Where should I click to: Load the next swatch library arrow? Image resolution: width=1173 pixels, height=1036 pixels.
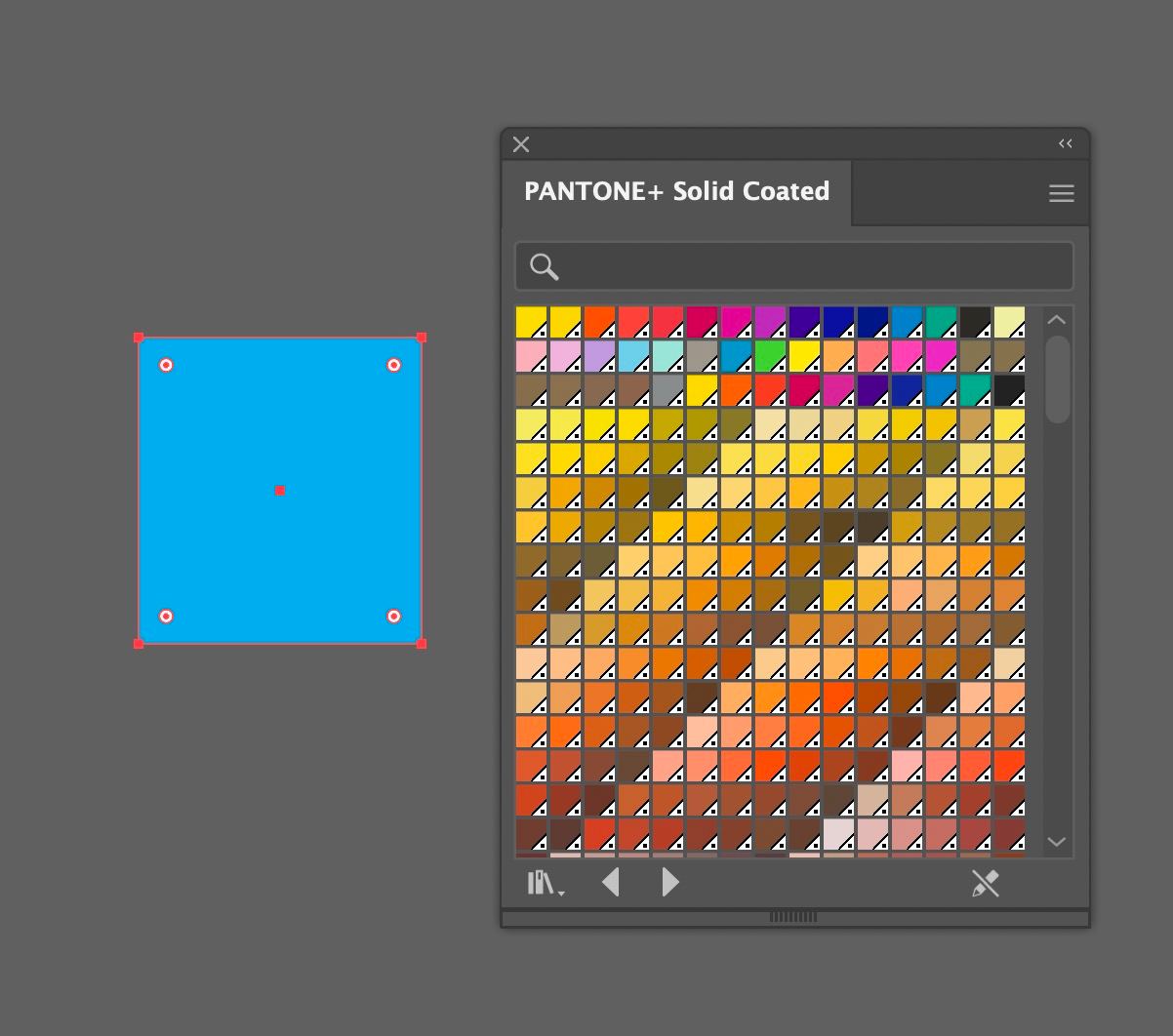(x=670, y=883)
